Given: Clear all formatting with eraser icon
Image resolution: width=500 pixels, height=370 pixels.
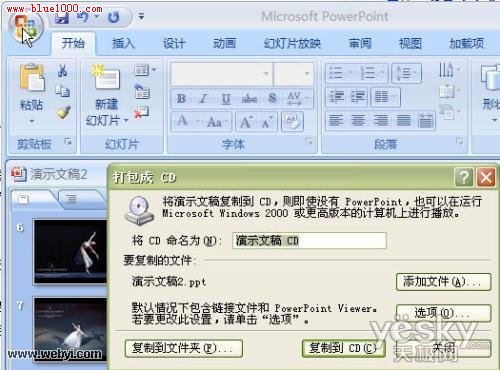Looking at the screenshot, I should pos(292,121).
